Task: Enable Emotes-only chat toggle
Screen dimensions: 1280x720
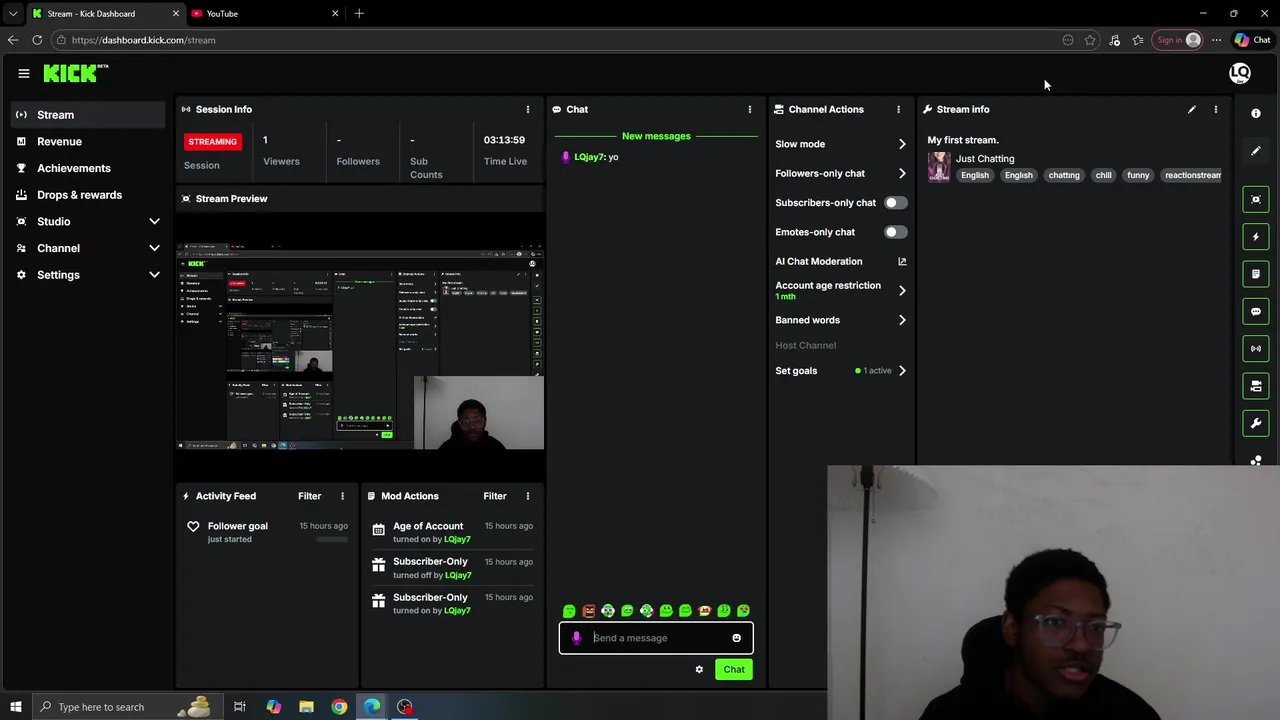Action: pos(895,232)
